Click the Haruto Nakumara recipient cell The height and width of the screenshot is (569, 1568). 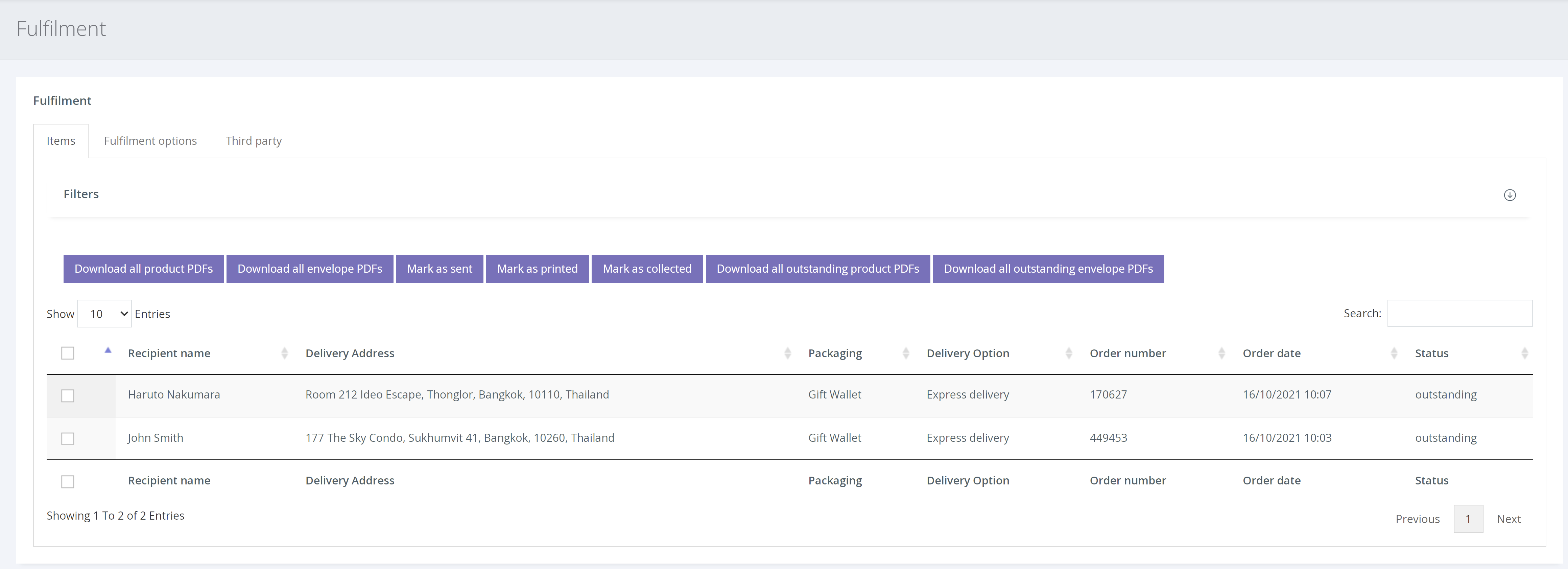[x=174, y=395]
